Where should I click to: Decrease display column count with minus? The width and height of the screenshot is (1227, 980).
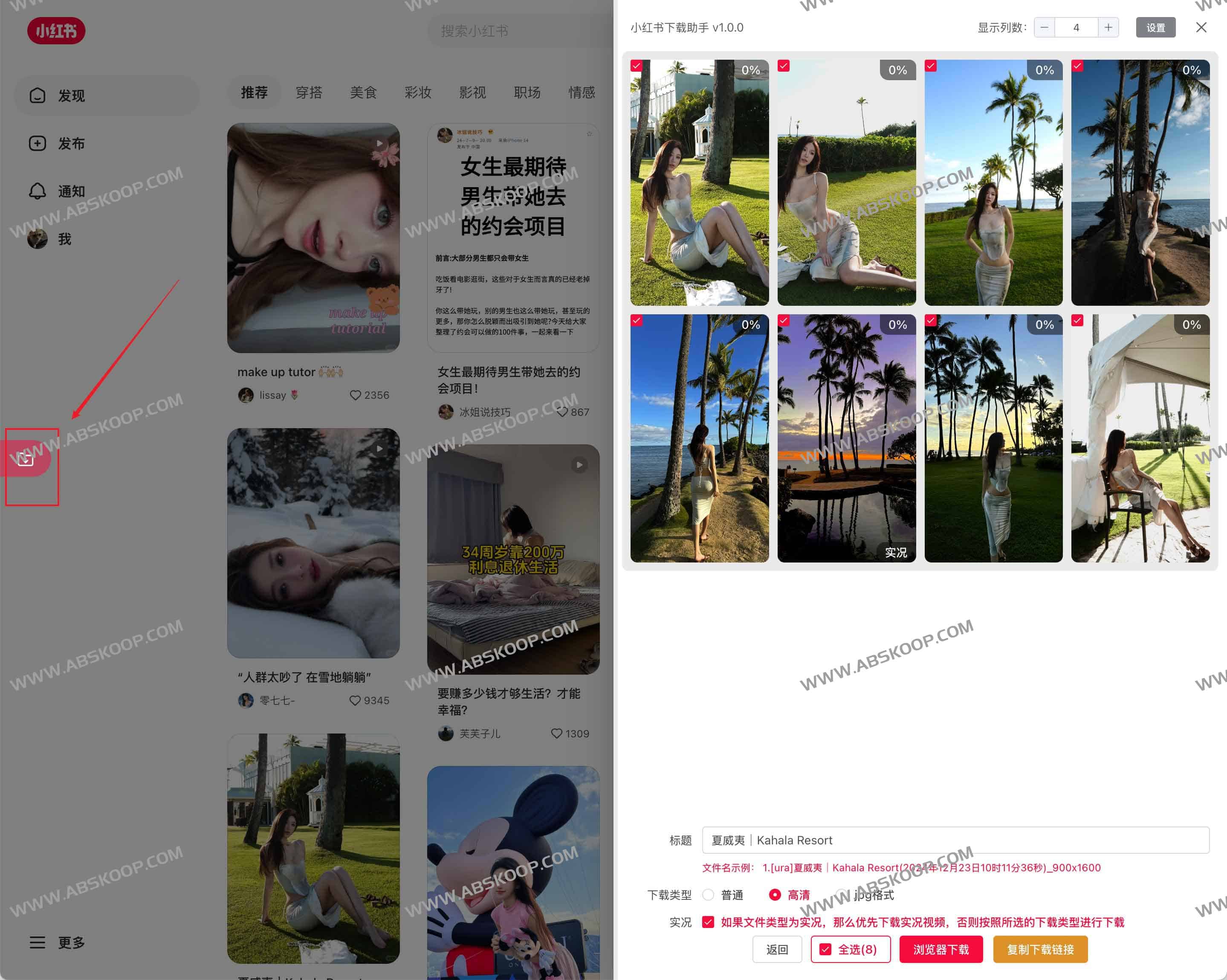click(x=1045, y=27)
